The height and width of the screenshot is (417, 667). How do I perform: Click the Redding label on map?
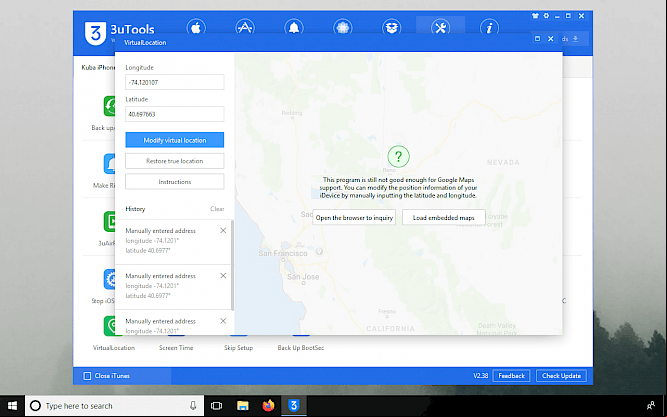point(292,113)
